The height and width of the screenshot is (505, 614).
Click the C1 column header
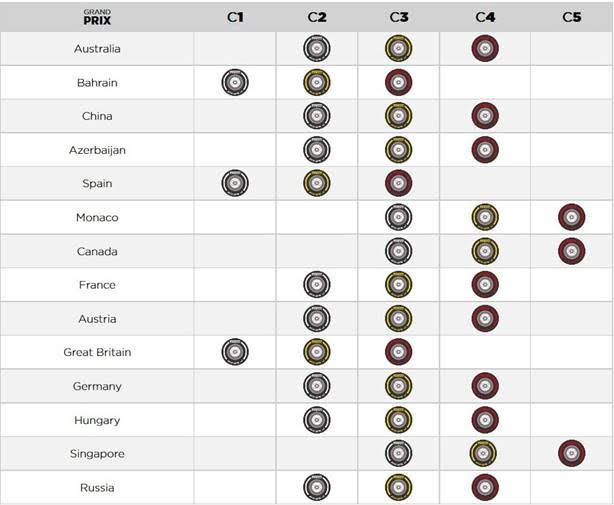(235, 17)
